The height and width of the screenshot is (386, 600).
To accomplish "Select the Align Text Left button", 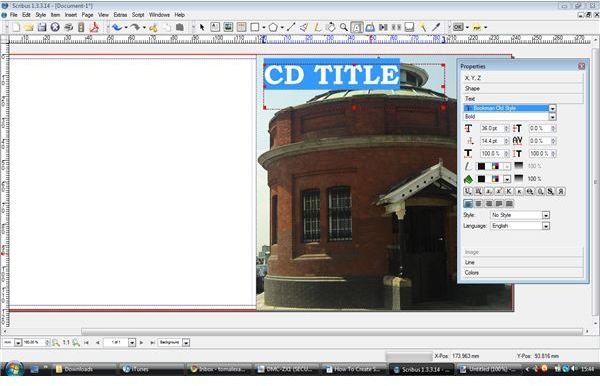I will pos(468,204).
